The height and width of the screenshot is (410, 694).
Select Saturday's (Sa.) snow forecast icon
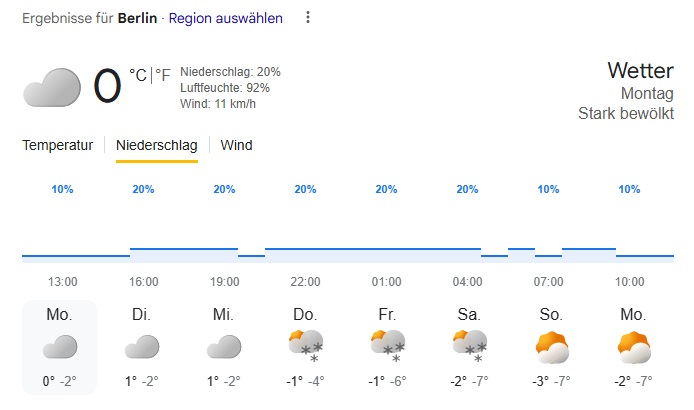469,346
